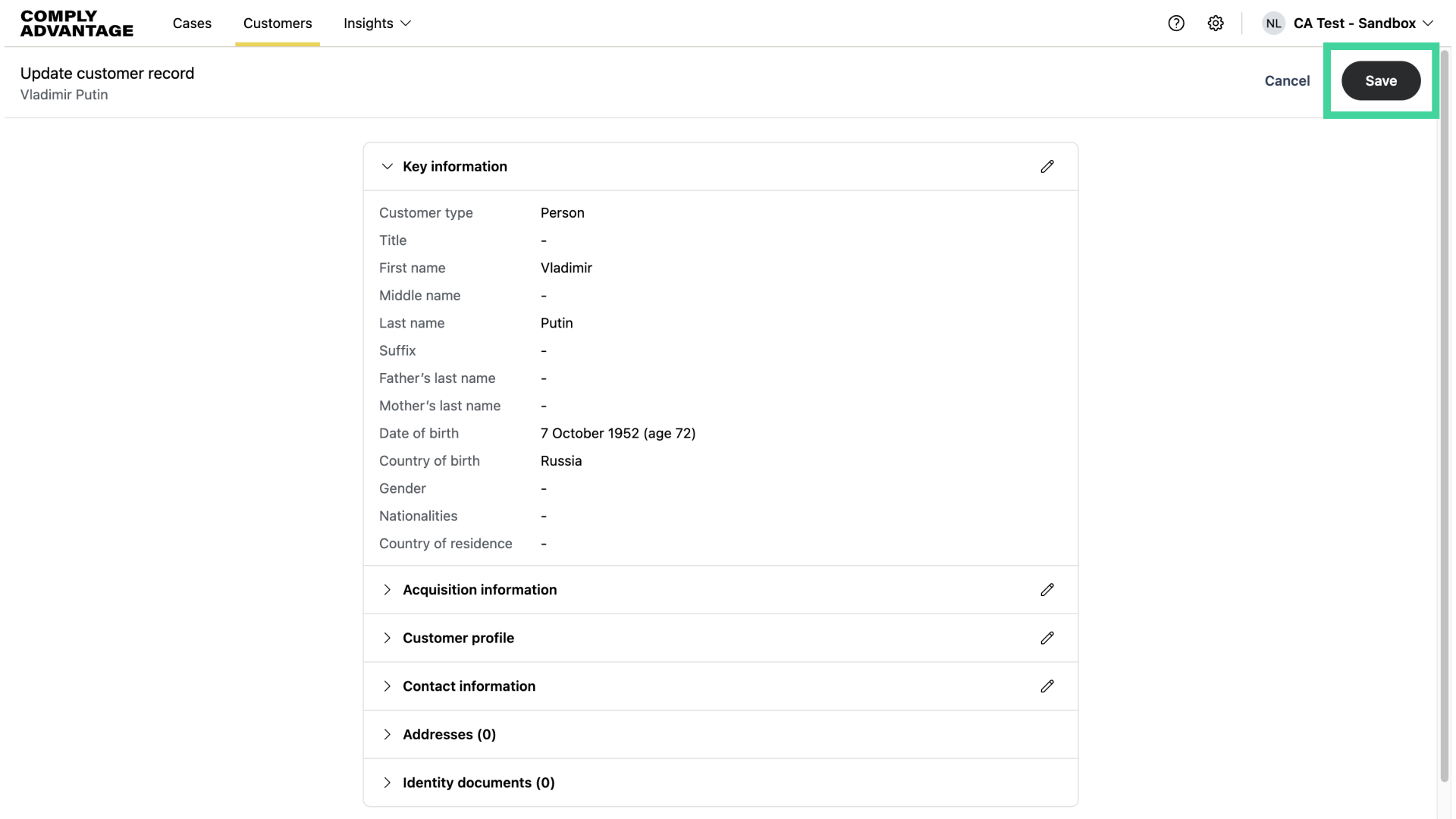Click Customer profile pencil edit icon

point(1047,638)
